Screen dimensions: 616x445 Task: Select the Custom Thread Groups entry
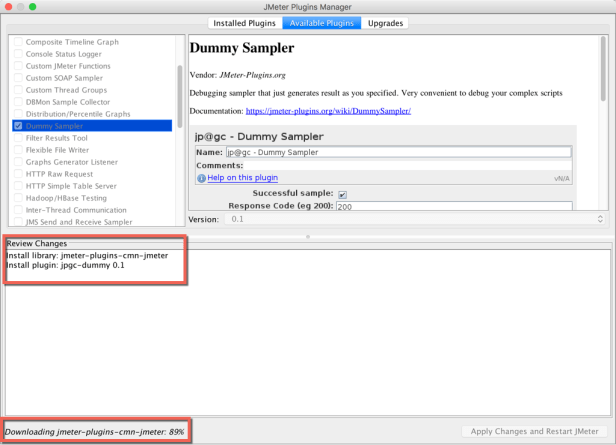66,90
